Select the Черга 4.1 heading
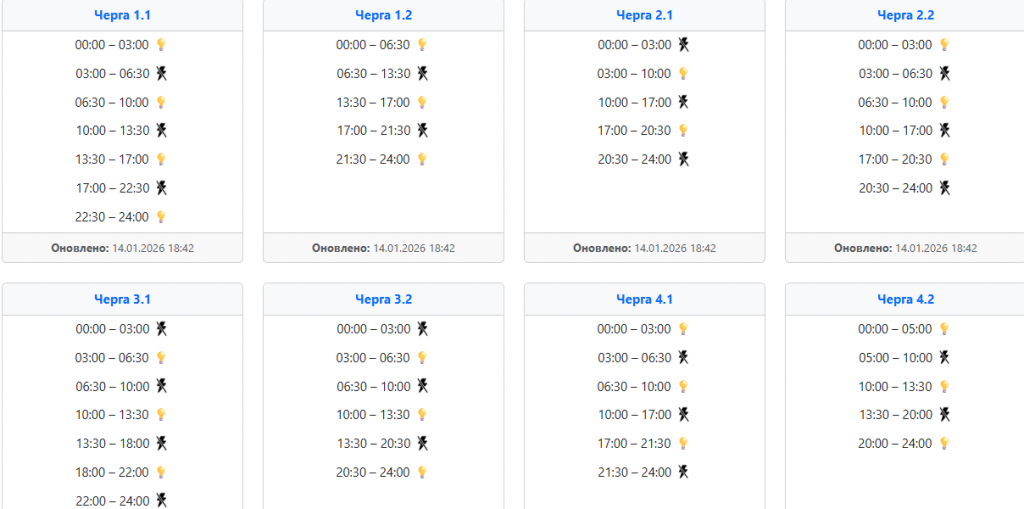The image size is (1024, 509). coord(644,299)
